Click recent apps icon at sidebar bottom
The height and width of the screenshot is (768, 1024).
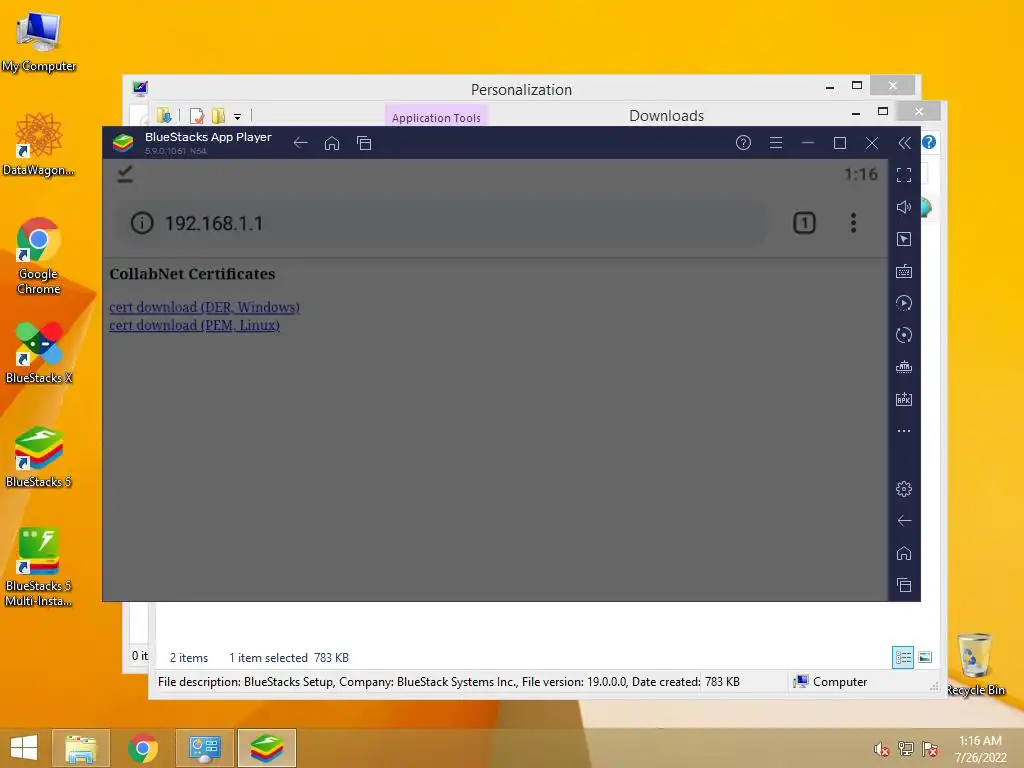coord(904,585)
